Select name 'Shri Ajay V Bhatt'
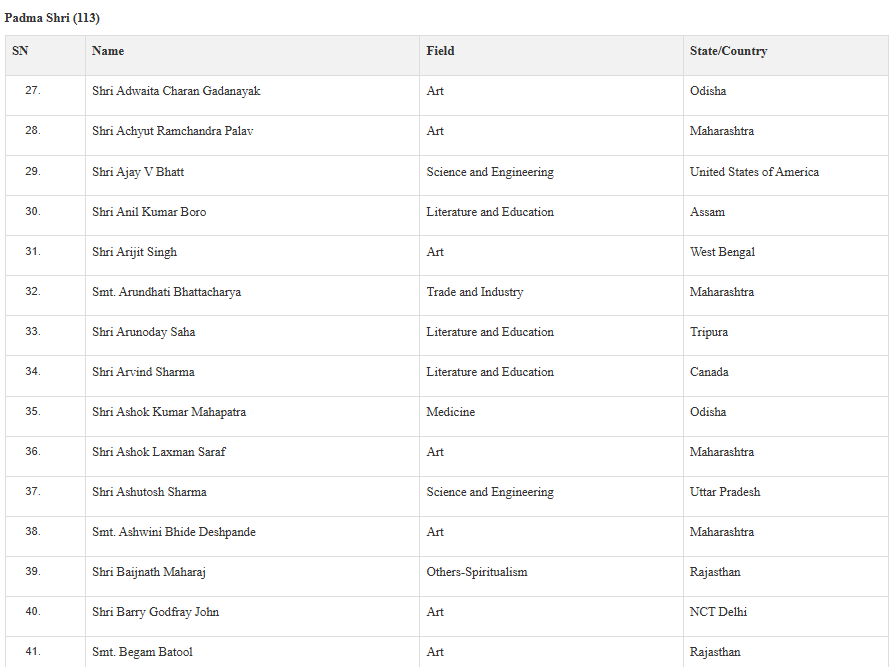Screen dimensions: 889x667 pos(138,172)
